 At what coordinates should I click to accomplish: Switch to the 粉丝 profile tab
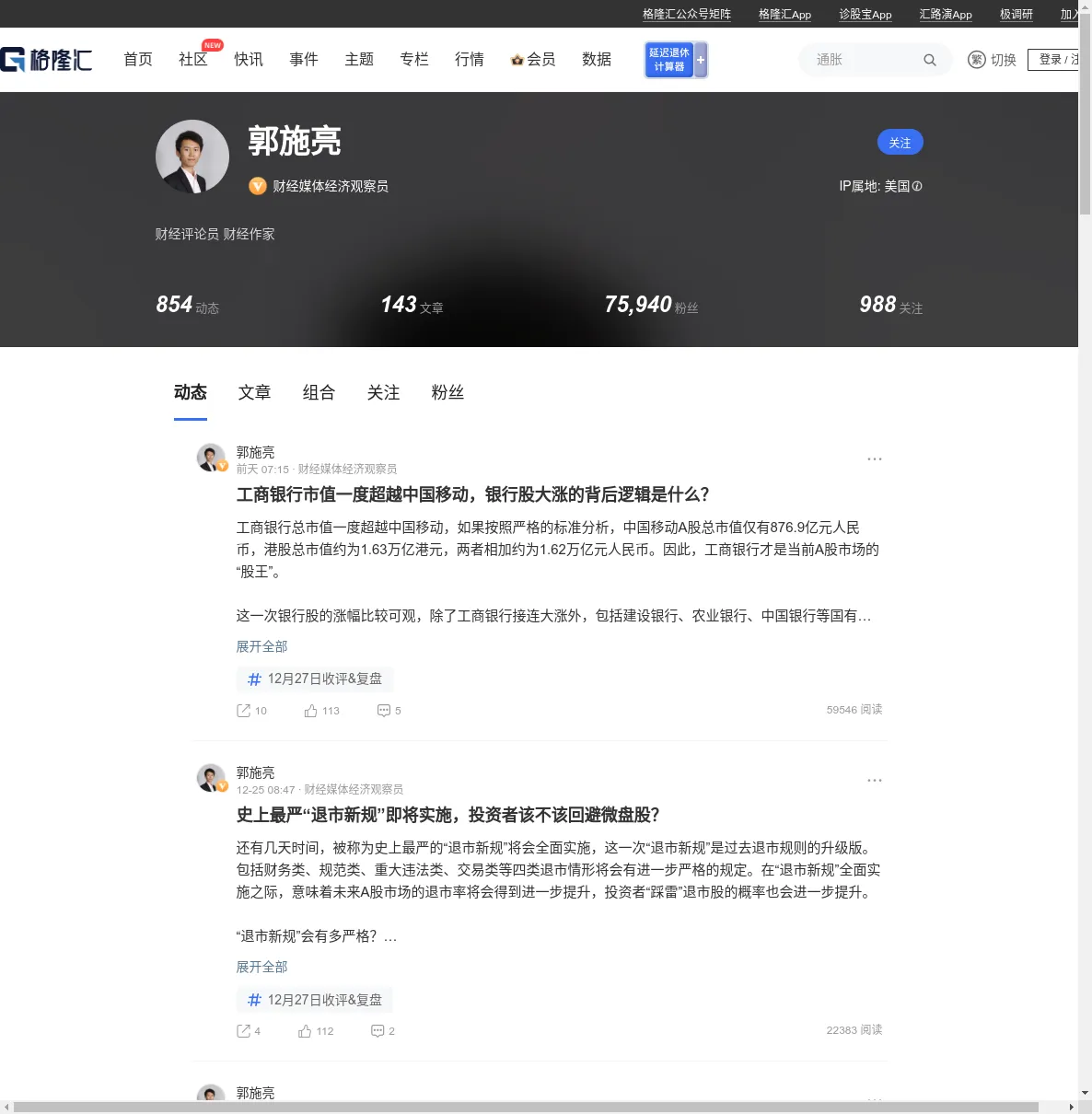click(x=448, y=392)
